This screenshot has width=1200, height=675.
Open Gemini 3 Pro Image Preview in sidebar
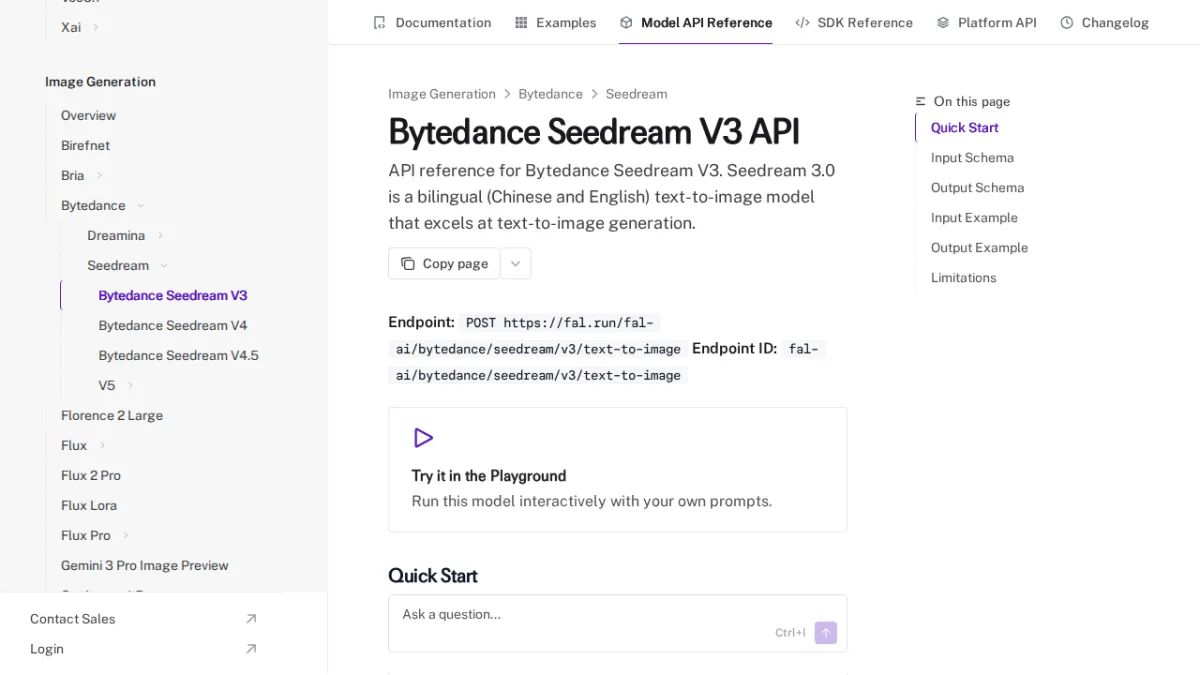(145, 566)
